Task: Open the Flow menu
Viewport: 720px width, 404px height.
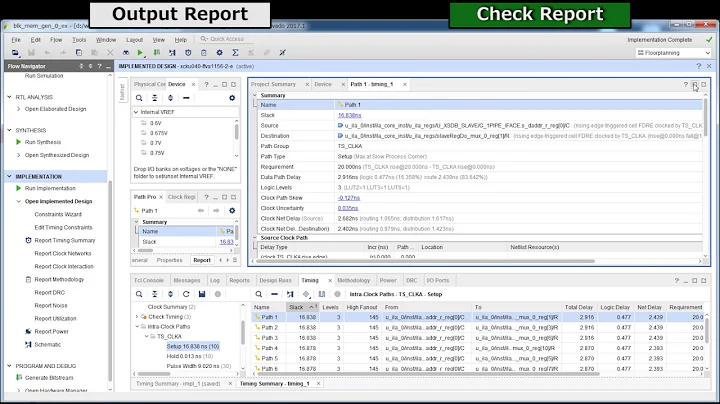Action: [56, 40]
